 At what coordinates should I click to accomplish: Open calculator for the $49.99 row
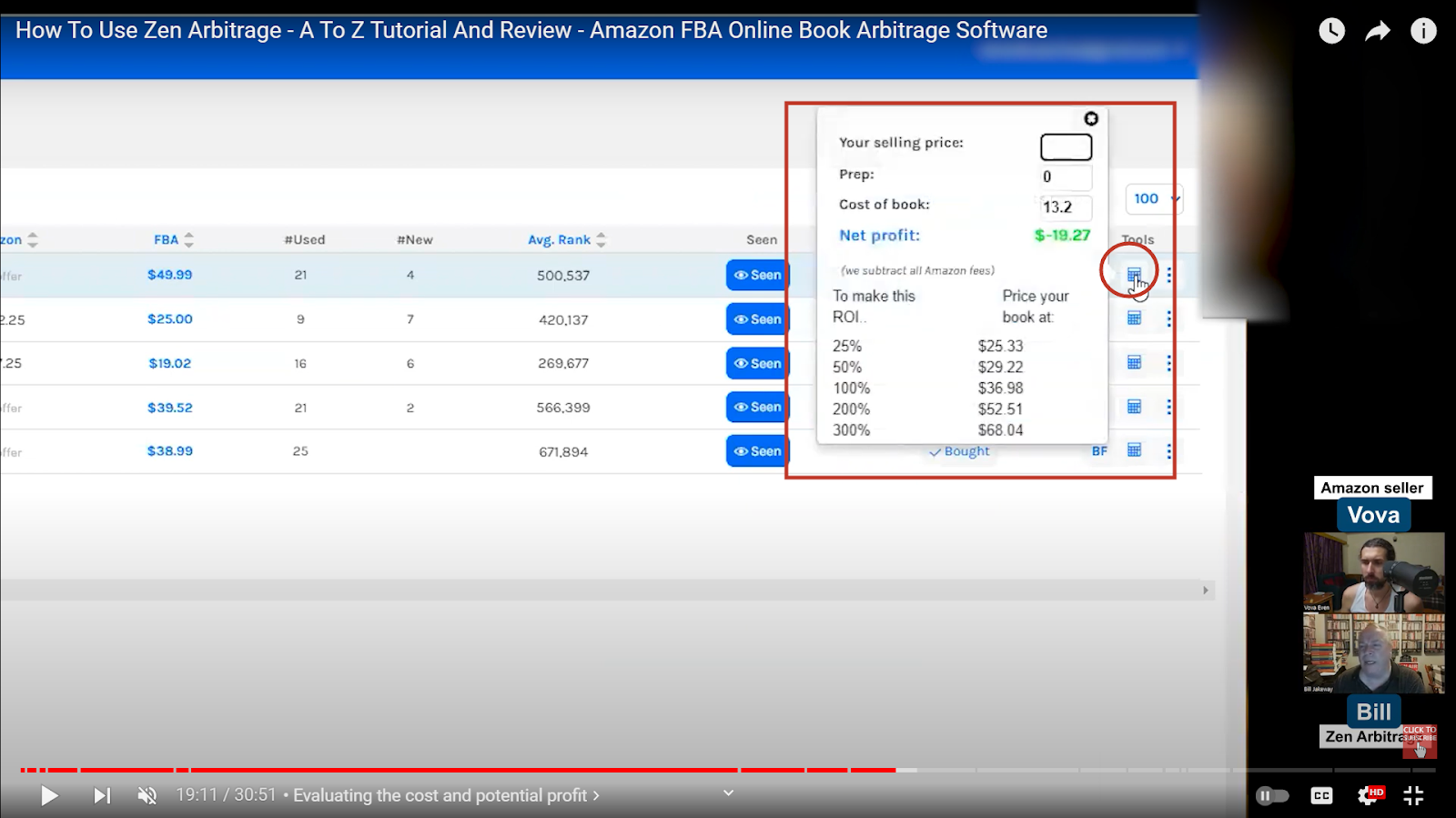(1134, 275)
